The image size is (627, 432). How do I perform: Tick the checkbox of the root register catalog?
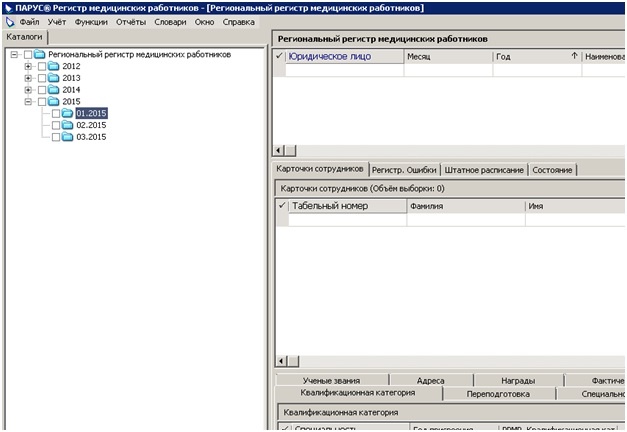click(x=28, y=54)
